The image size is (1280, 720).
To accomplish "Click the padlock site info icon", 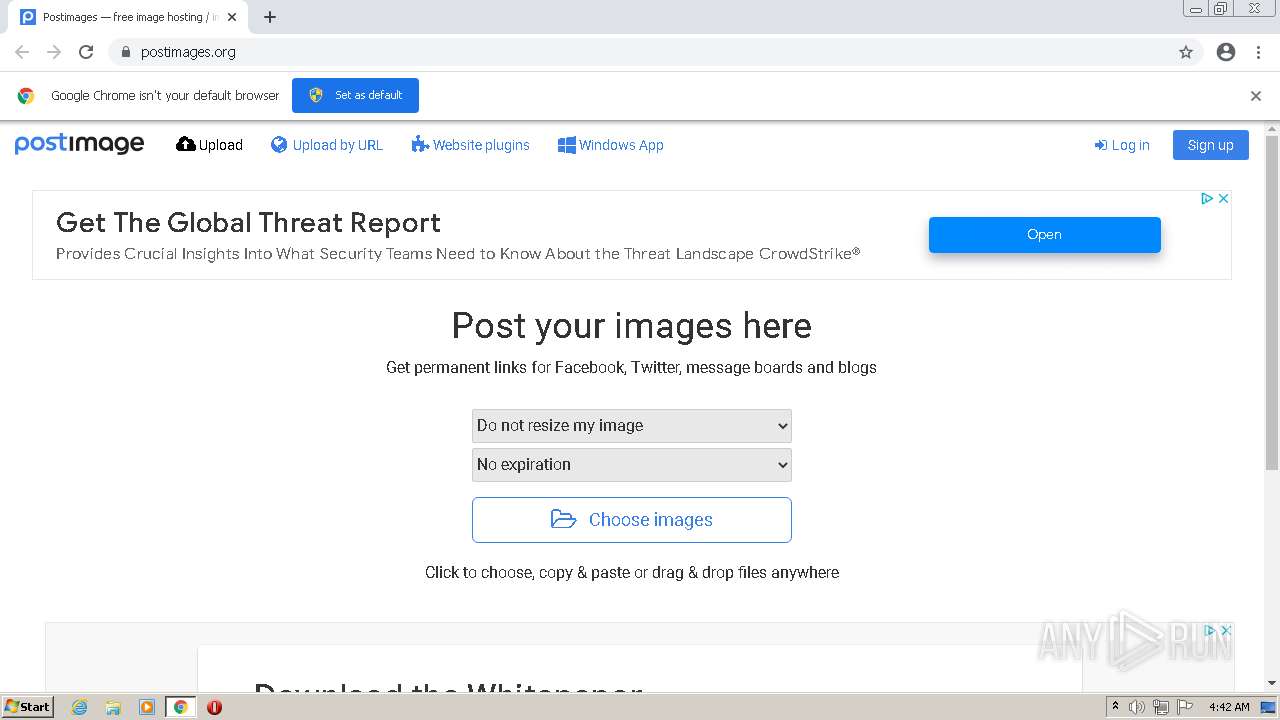I will tap(125, 52).
